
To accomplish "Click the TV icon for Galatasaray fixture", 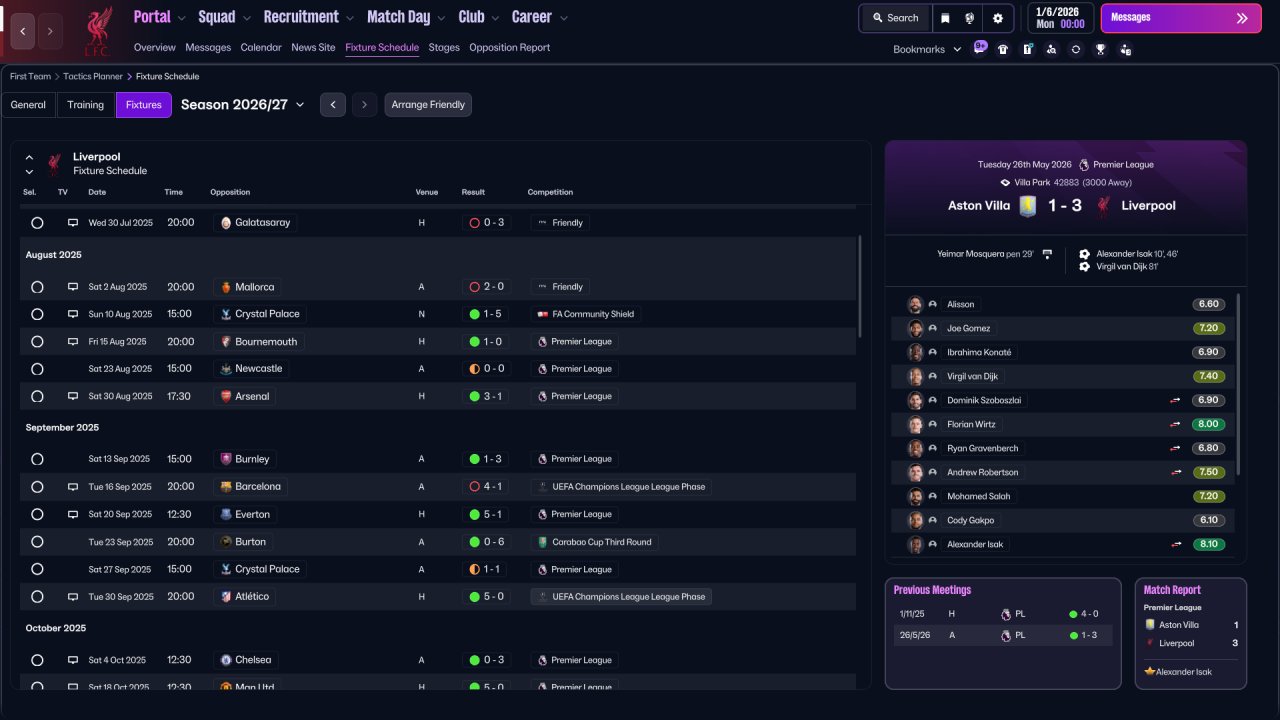I will tap(73, 223).
